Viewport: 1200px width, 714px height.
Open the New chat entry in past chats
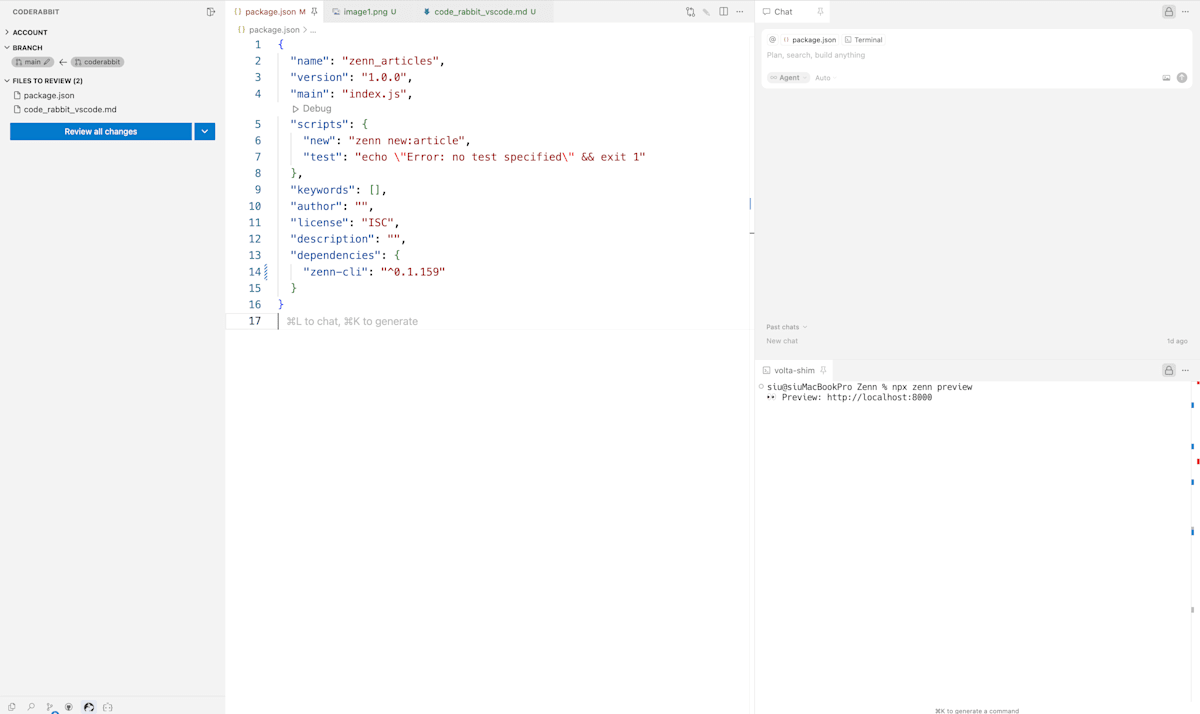[x=782, y=341]
